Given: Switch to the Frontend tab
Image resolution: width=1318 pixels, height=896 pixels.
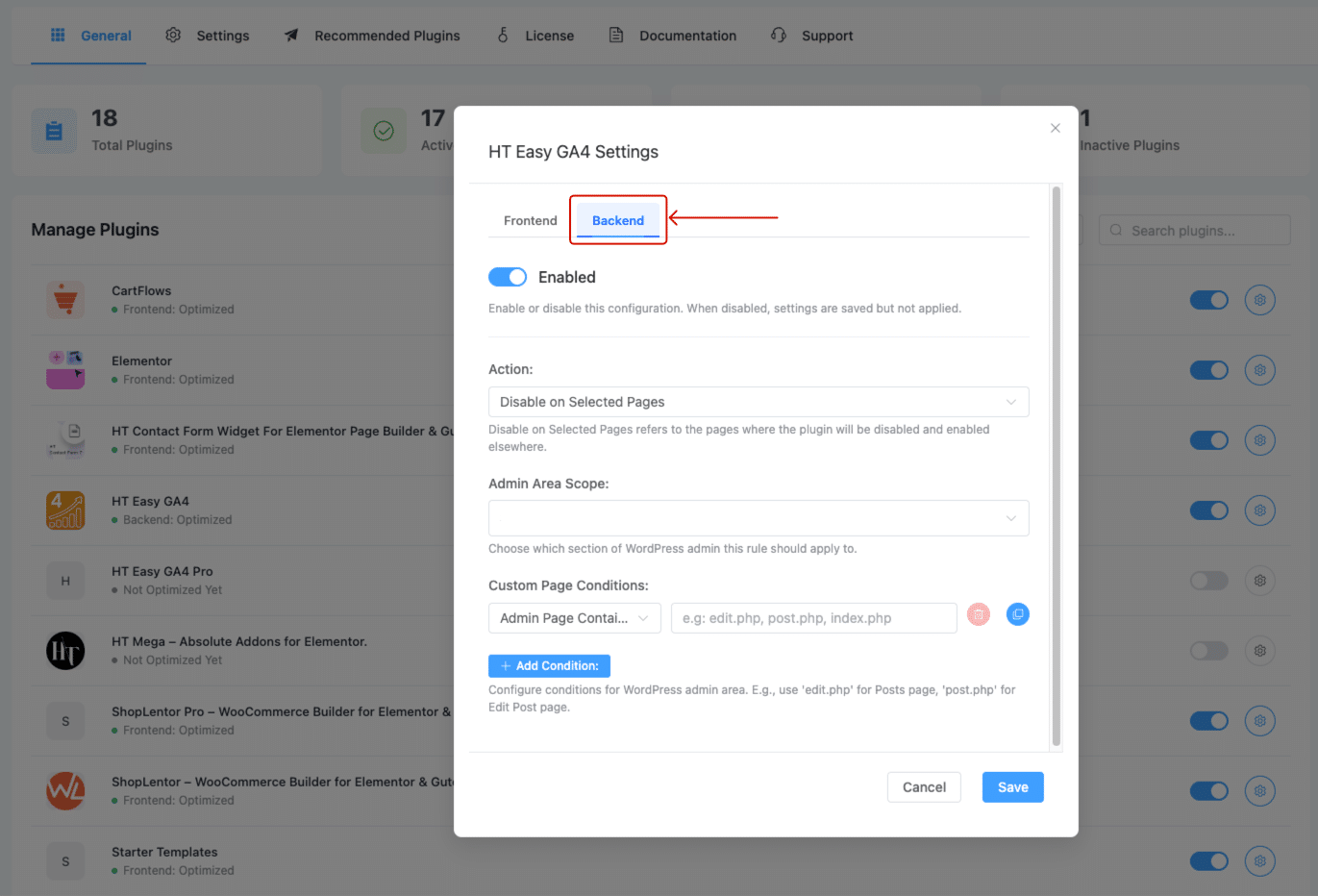Looking at the screenshot, I should click(529, 220).
